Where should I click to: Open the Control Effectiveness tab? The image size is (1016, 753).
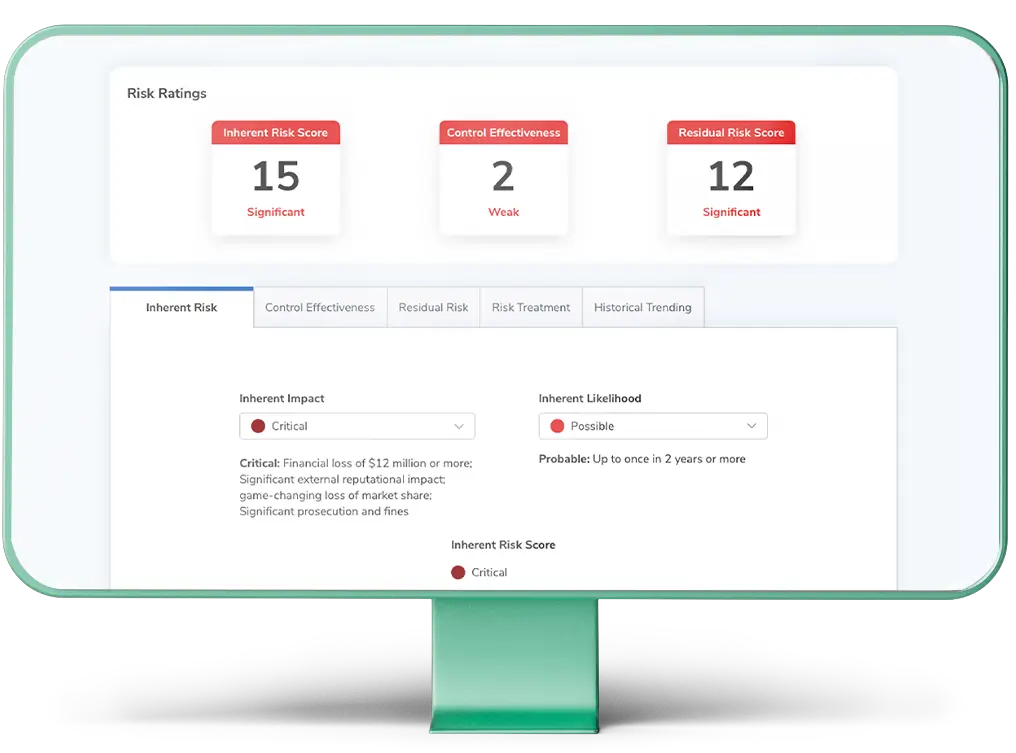(320, 307)
